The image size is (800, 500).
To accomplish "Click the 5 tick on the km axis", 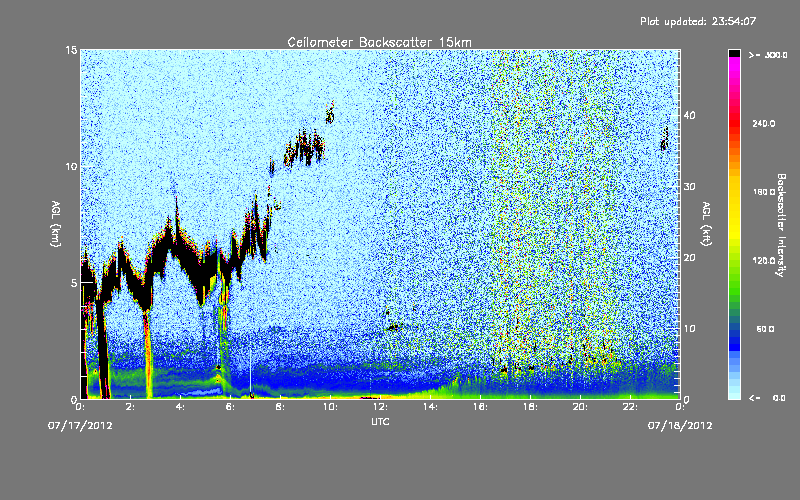I will click(74, 283).
